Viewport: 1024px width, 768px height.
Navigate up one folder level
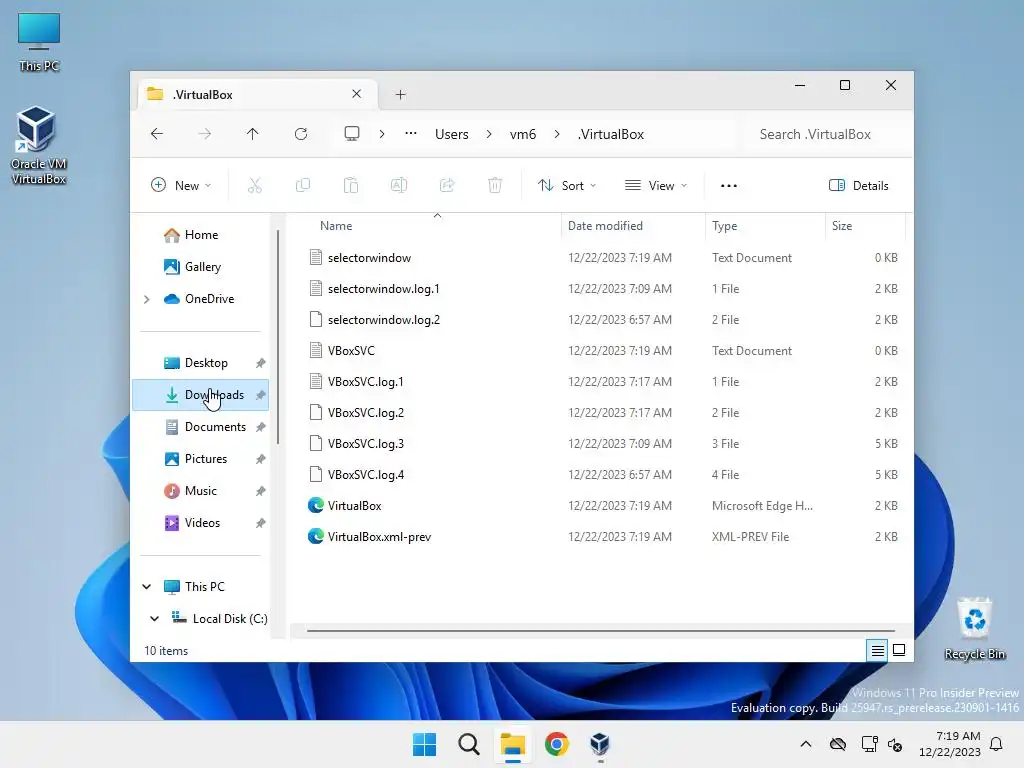pos(253,134)
